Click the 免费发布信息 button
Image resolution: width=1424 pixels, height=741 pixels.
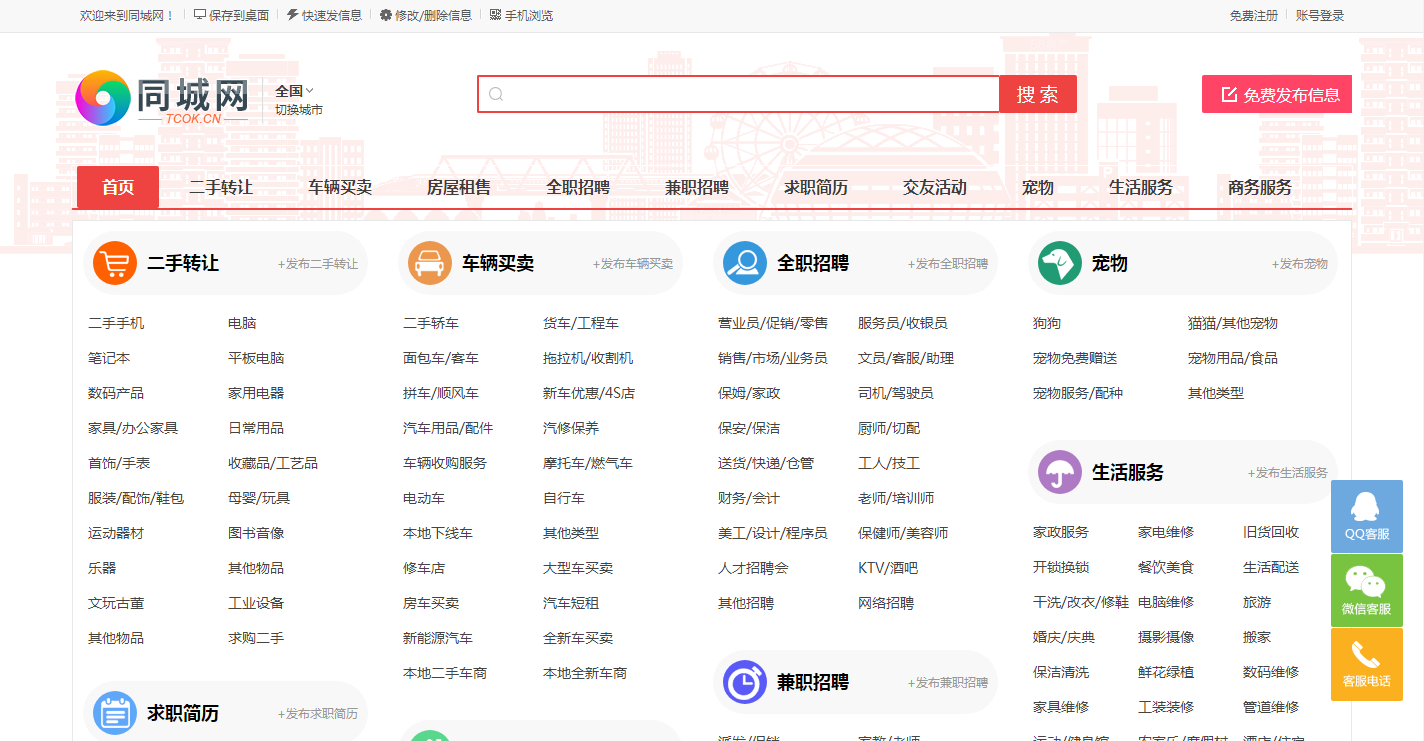click(1277, 94)
